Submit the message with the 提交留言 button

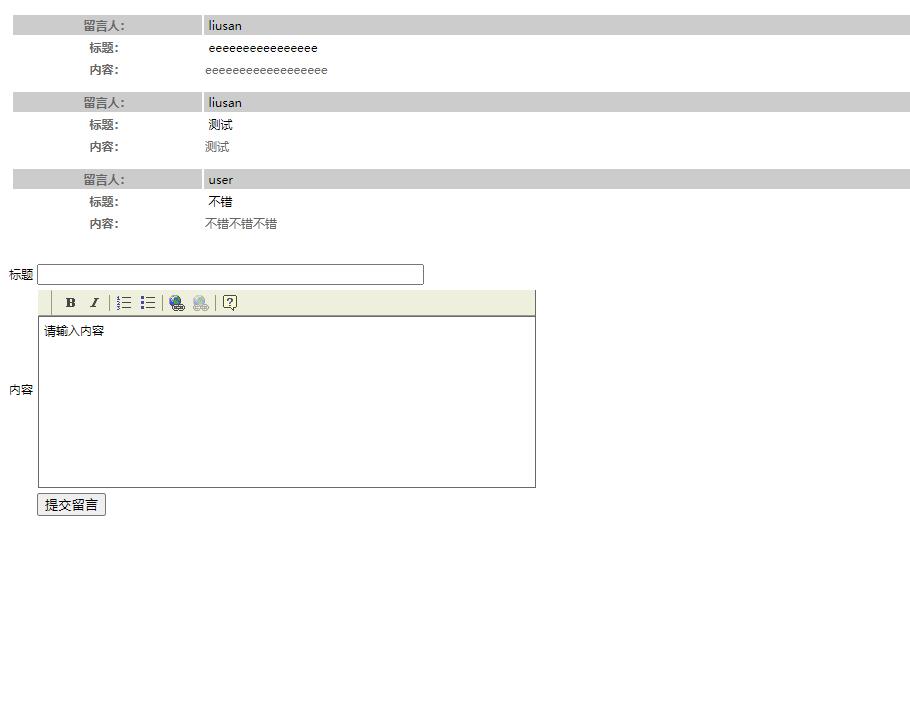[71, 505]
